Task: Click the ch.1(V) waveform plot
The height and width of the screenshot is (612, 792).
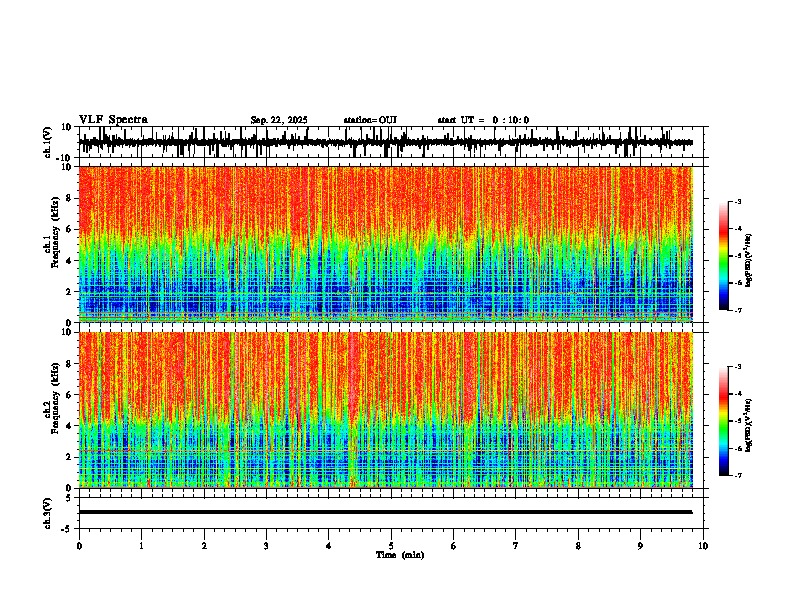Action: (x=391, y=142)
